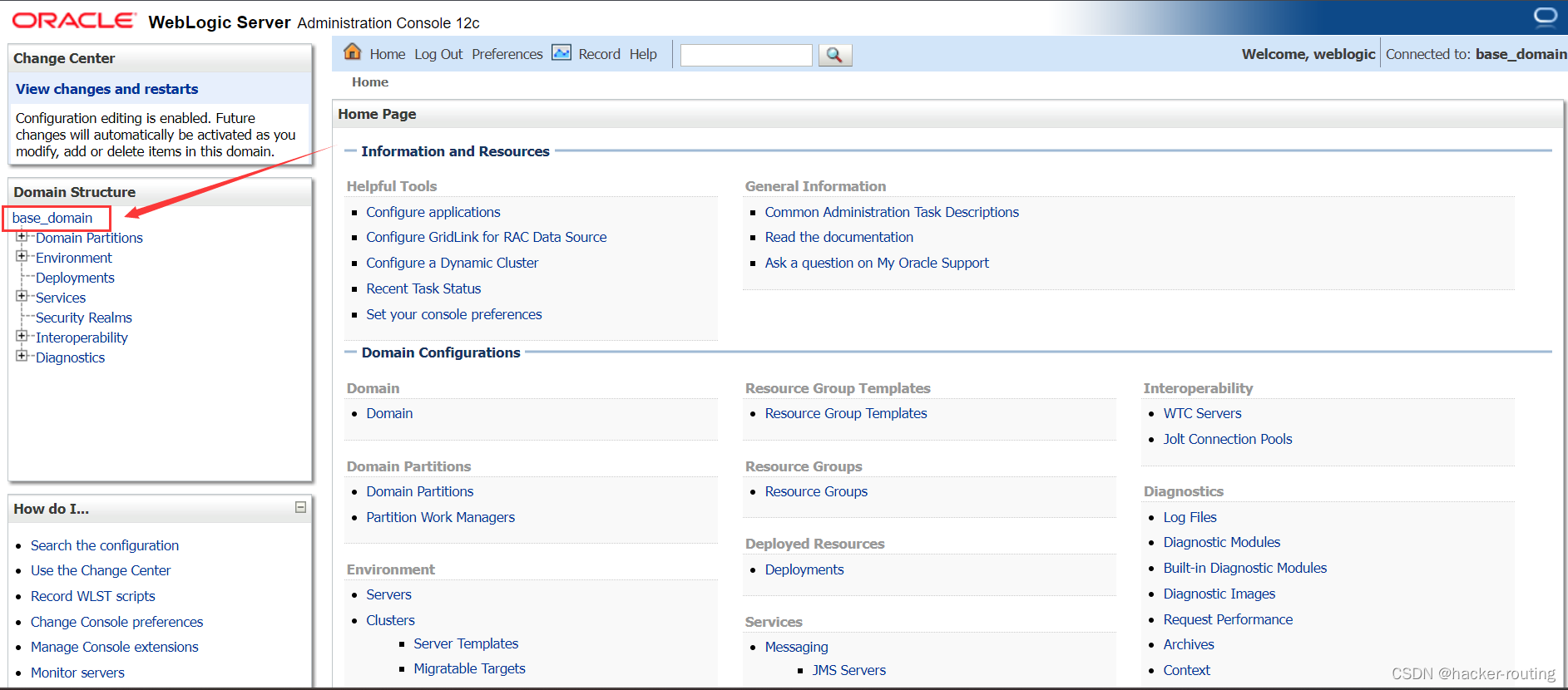Click Log Out in the toolbar
This screenshot has height=690, width=1568.
[438, 54]
